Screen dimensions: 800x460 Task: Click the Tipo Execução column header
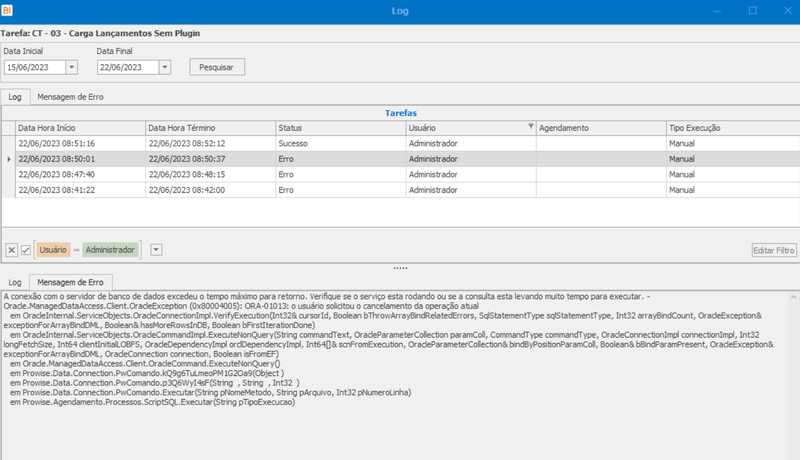(733, 128)
